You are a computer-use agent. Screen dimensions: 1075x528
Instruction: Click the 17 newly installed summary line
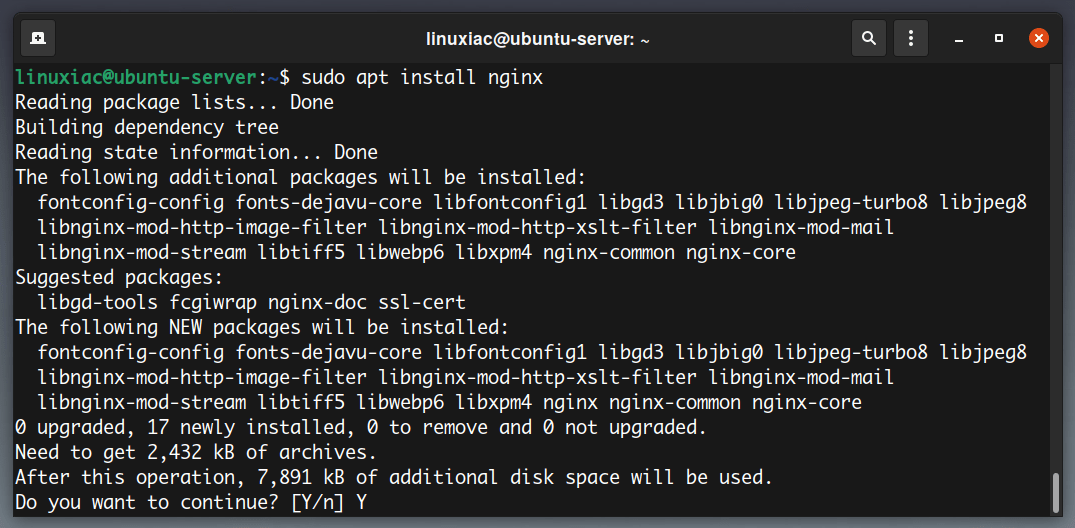(361, 428)
